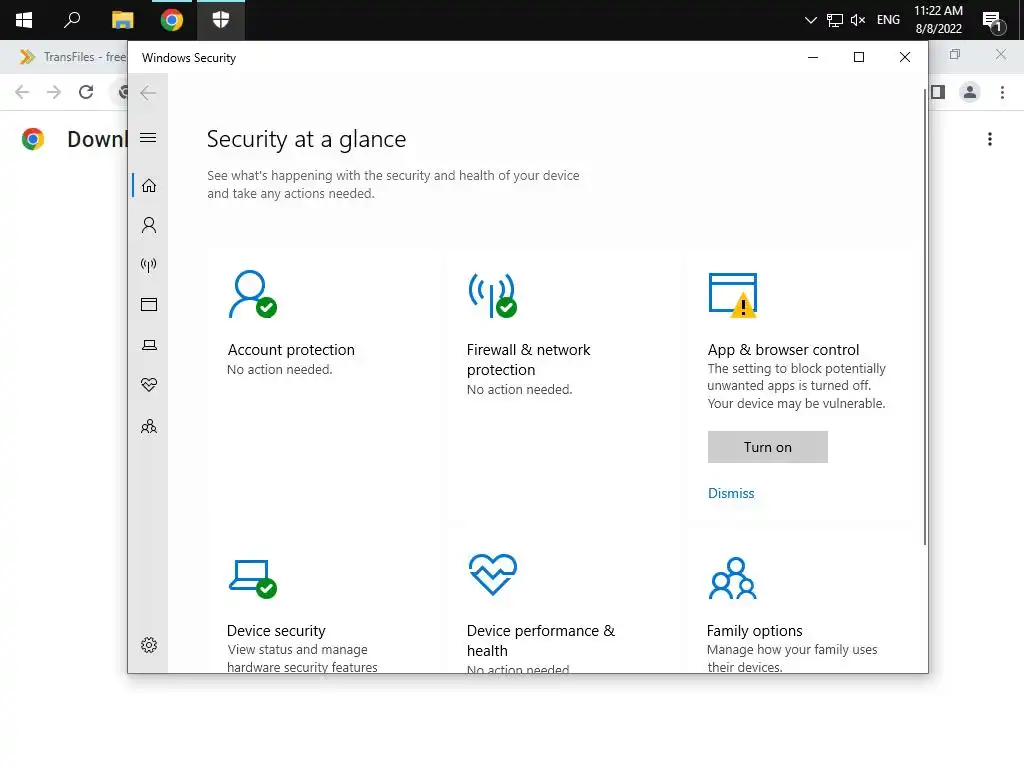Open the ENG language indicator

click(888, 20)
